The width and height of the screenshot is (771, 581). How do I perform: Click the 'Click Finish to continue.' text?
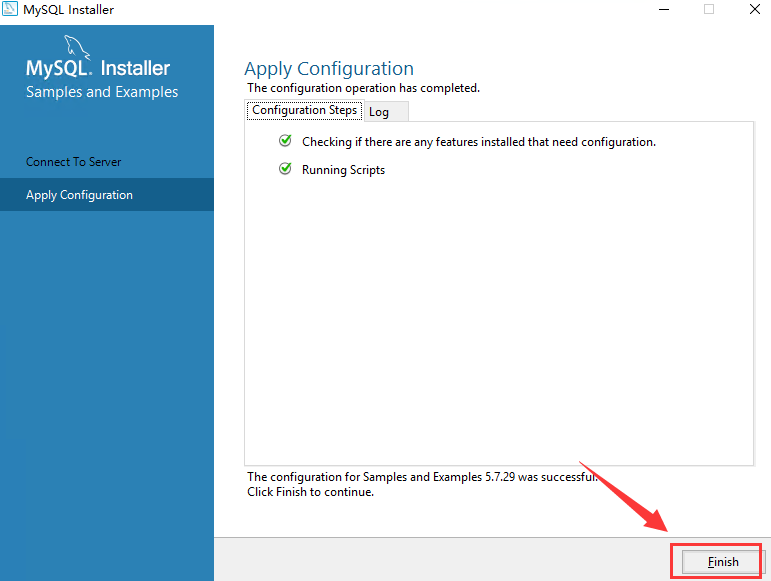(x=310, y=492)
